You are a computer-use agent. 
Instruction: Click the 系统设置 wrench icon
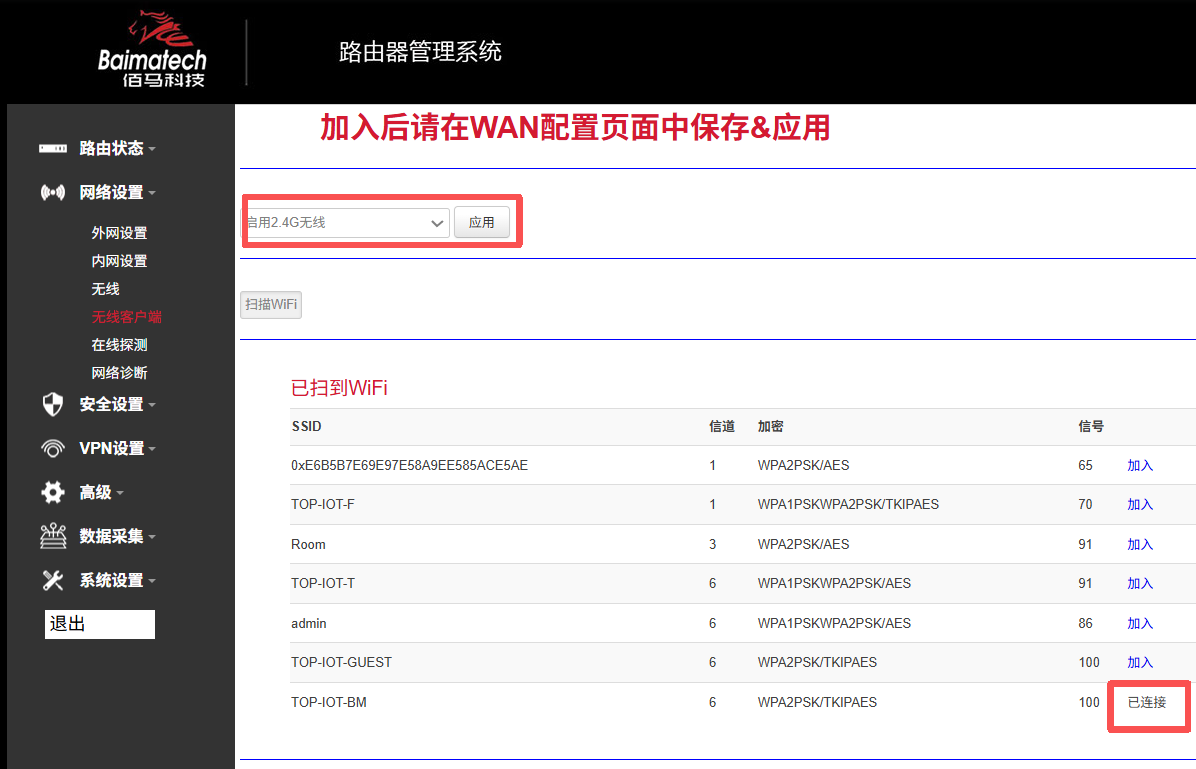click(x=52, y=580)
